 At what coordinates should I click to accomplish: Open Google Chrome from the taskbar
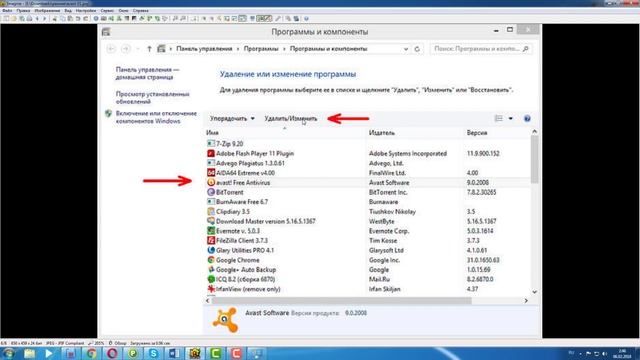click(x=91, y=353)
